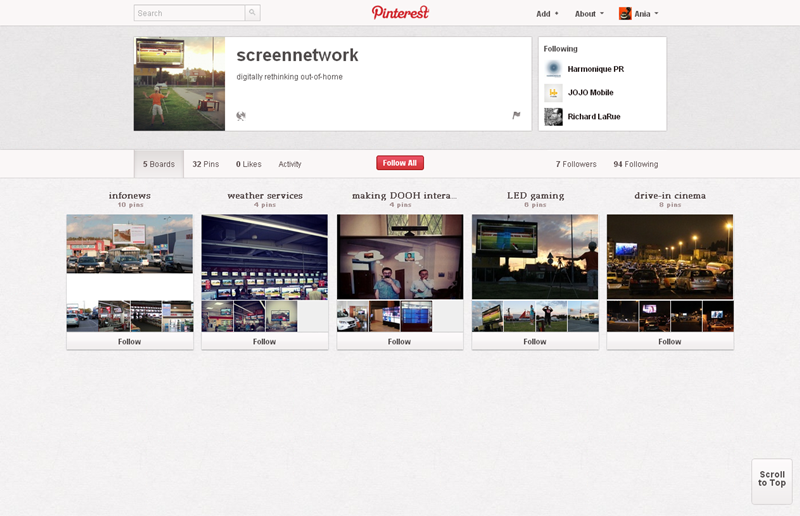Click the flag report icon on profile
The height and width of the screenshot is (516, 800).
[x=516, y=115]
